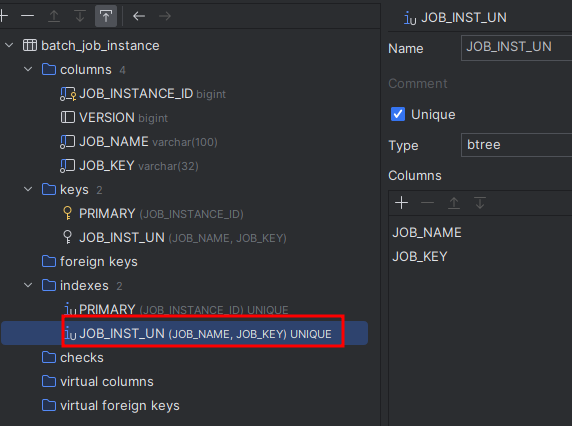
Task: Open the checks folder
Action: [73, 357]
